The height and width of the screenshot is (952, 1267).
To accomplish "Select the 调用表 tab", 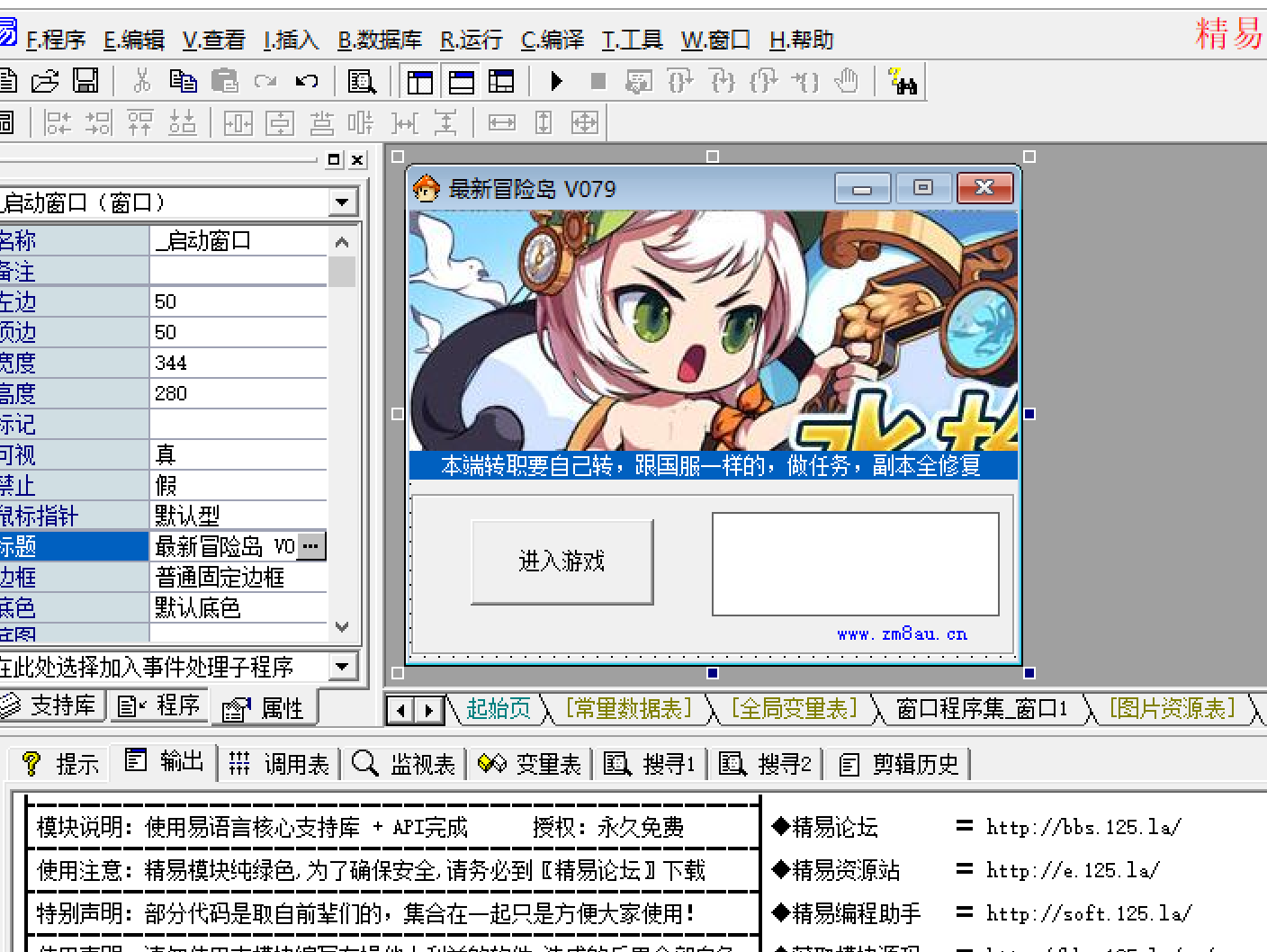I will point(279,764).
